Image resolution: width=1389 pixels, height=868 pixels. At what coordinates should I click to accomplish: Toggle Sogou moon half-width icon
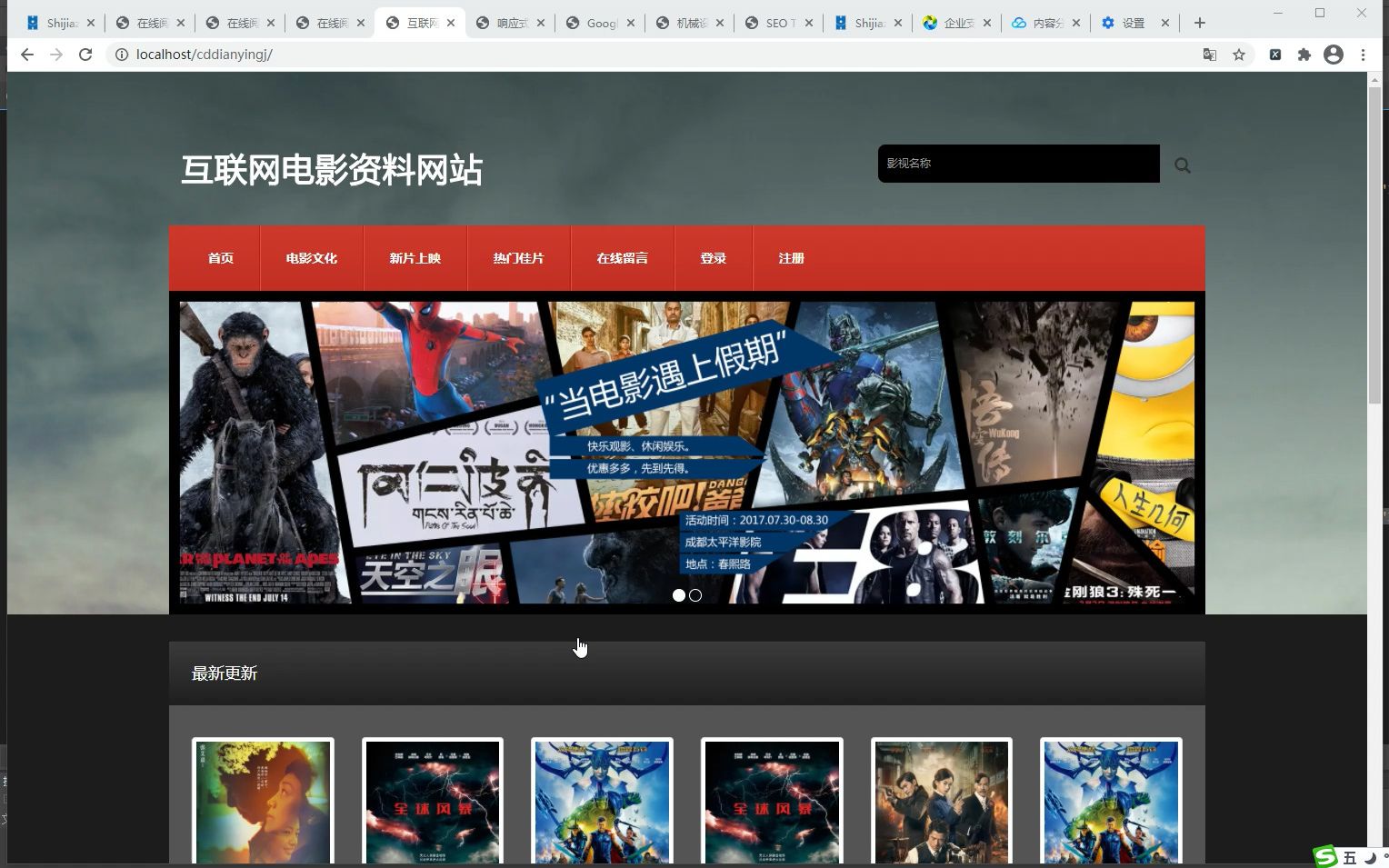tap(1370, 858)
